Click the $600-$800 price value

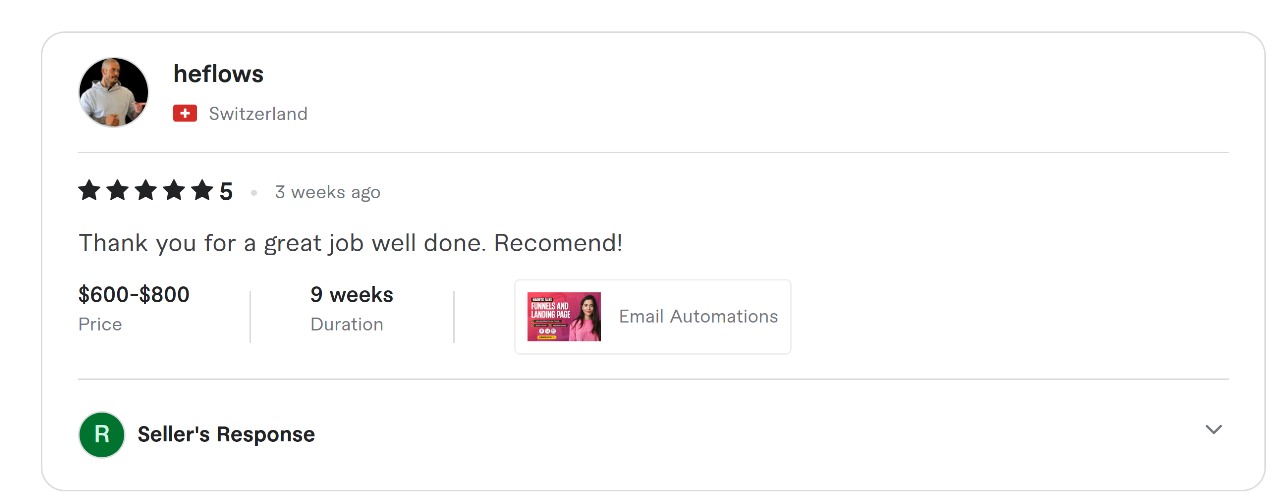[x=134, y=295]
